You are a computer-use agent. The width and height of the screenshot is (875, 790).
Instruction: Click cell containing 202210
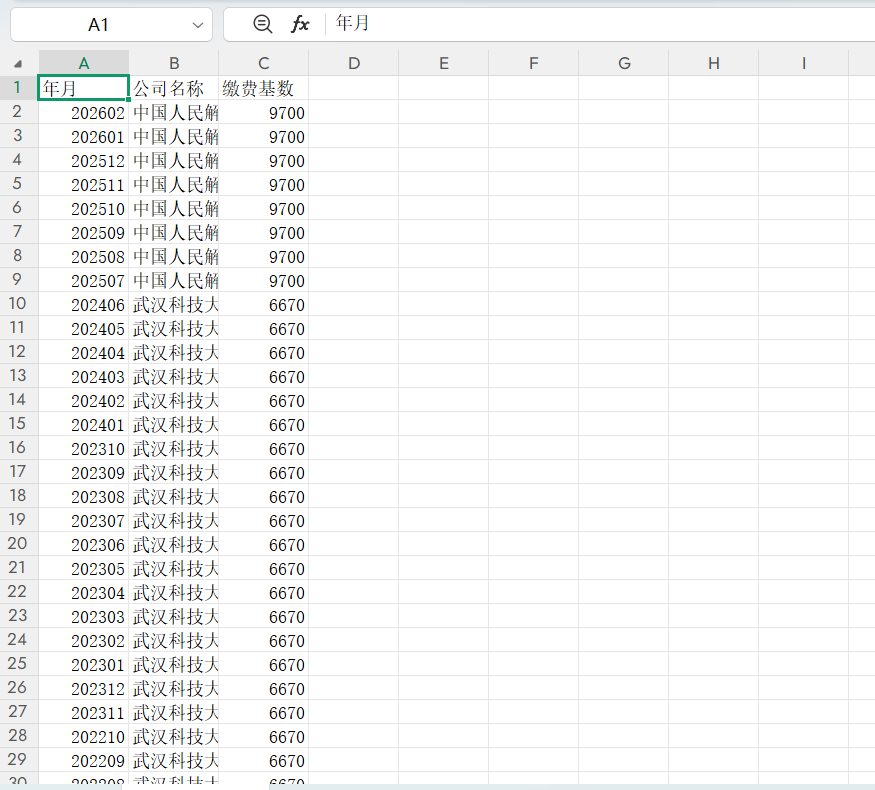pyautogui.click(x=84, y=736)
